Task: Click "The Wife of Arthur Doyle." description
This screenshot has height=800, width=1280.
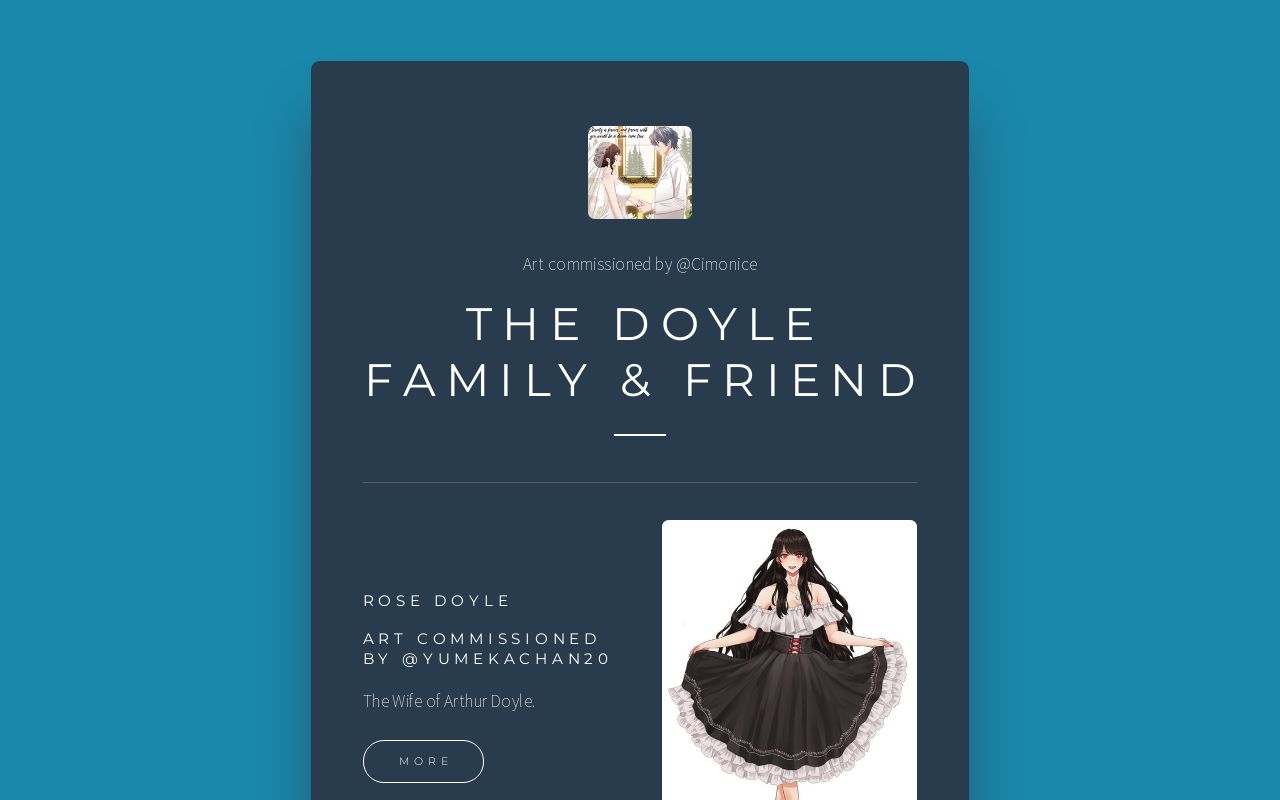Action: click(x=449, y=701)
